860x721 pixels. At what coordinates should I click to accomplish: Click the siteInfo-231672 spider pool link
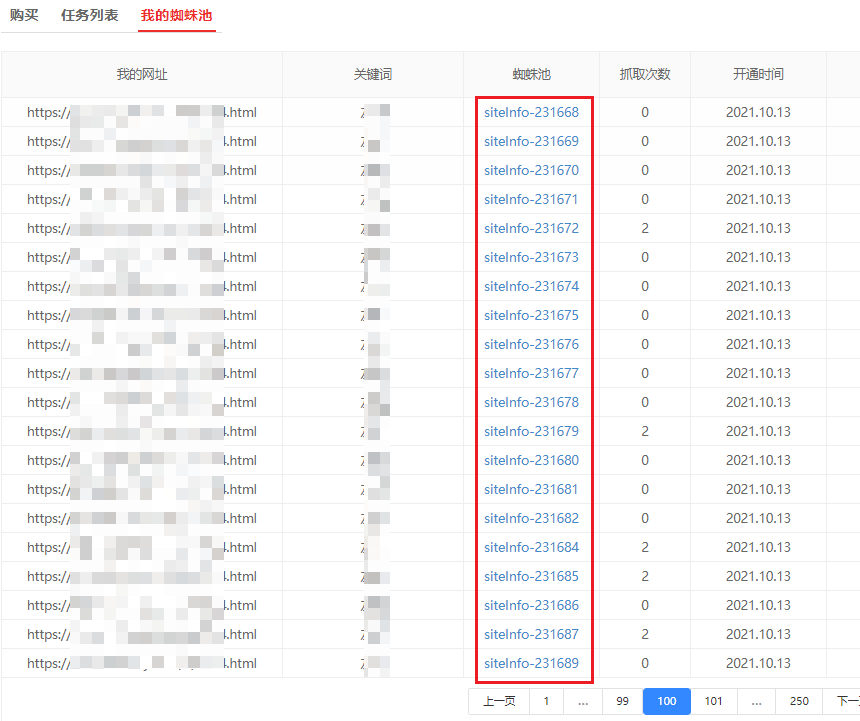click(531, 228)
